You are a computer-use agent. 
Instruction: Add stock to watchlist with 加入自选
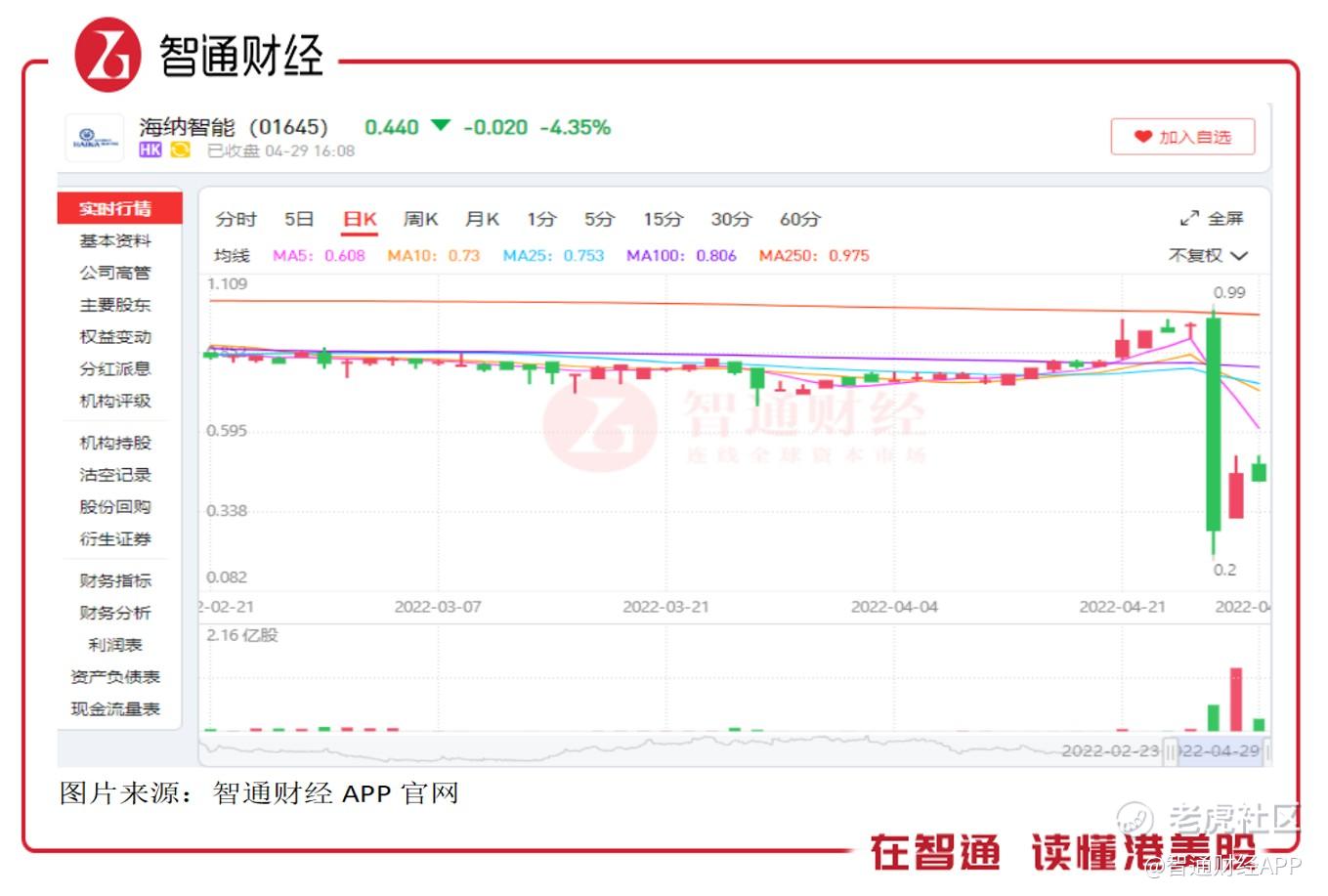point(1182,137)
